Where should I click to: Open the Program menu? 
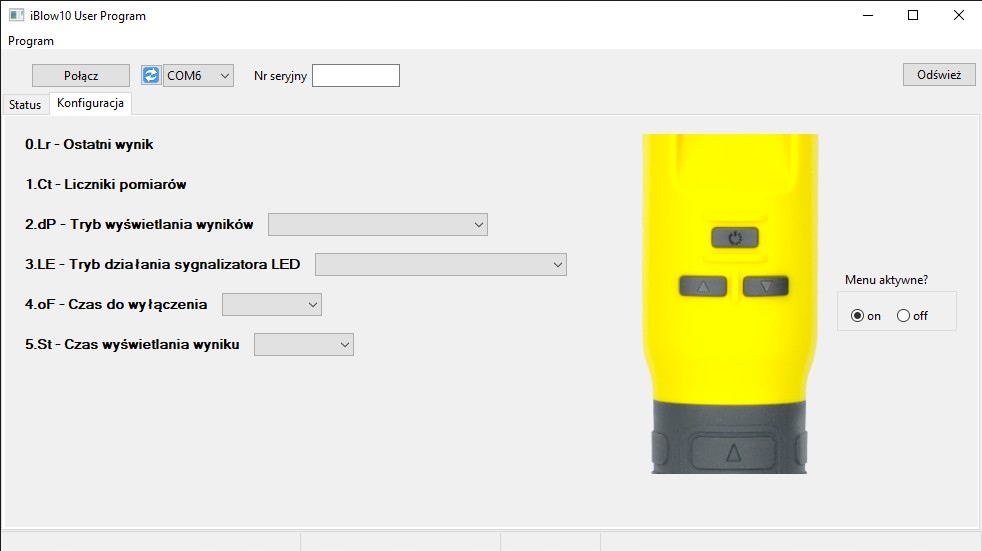click(x=31, y=41)
